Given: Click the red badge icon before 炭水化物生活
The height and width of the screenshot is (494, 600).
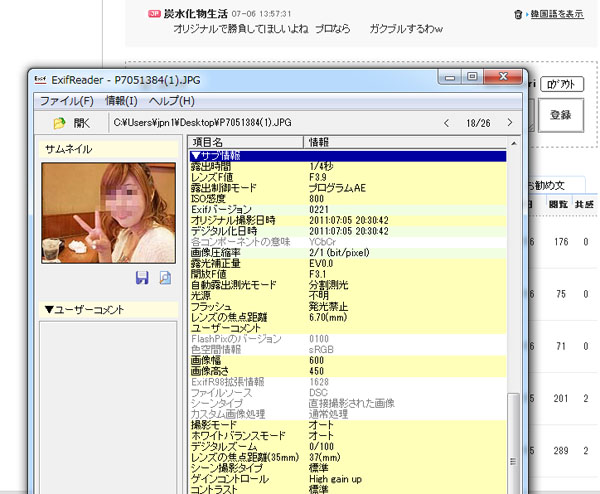Looking at the screenshot, I should [x=152, y=15].
